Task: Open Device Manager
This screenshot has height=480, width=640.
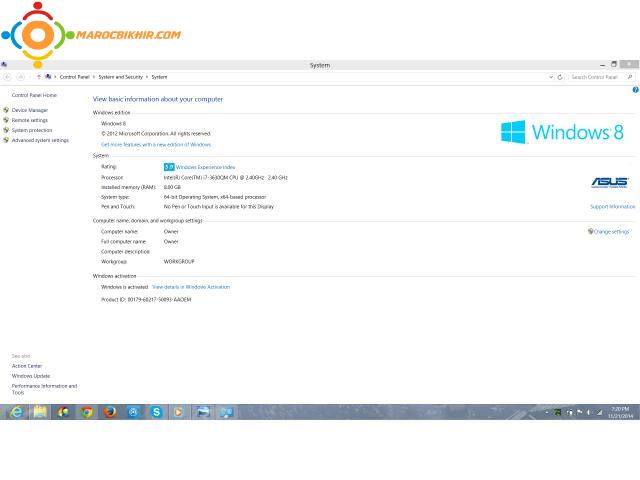Action: [x=30, y=110]
